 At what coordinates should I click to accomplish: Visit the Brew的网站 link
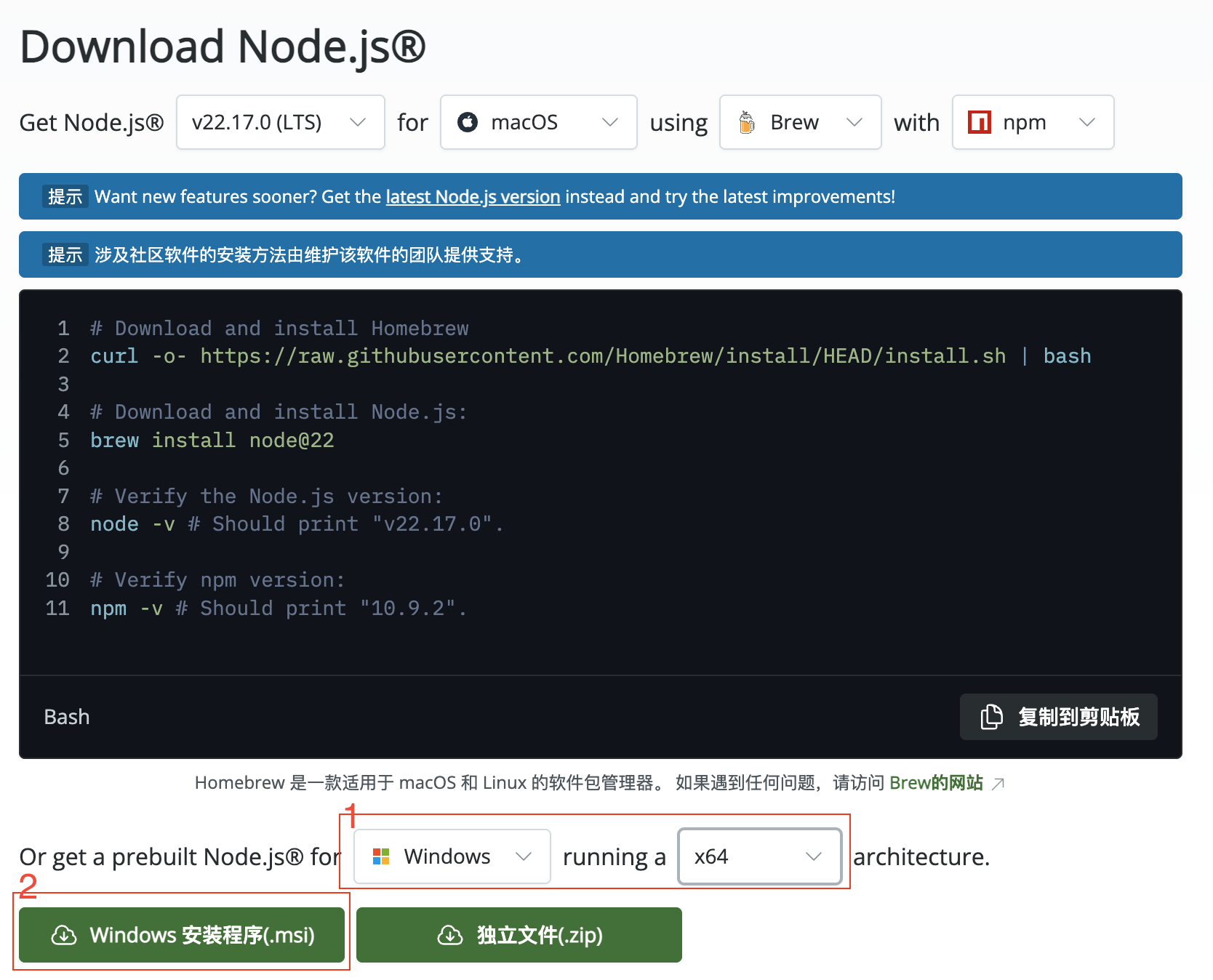[x=938, y=783]
